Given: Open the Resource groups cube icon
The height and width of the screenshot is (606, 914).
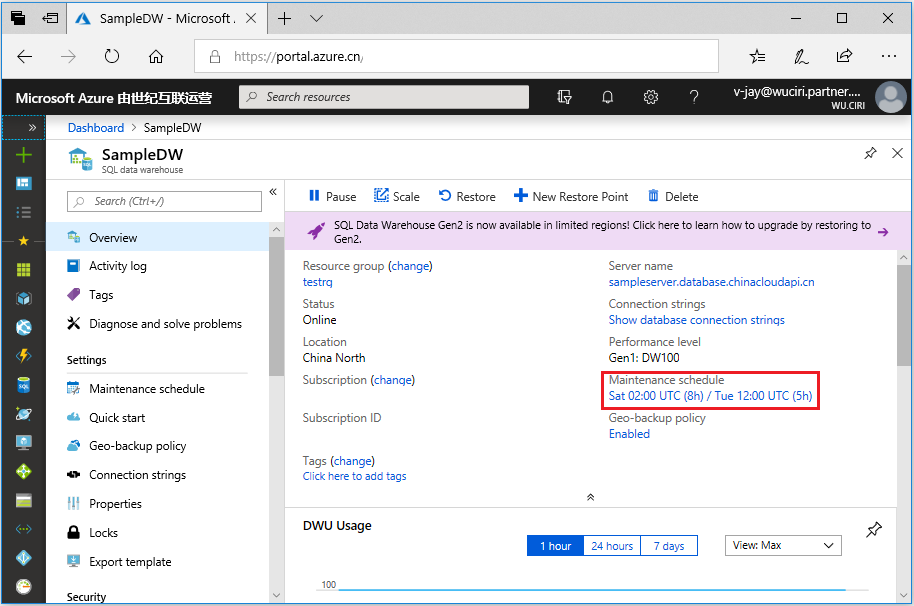Looking at the screenshot, I should click(23, 298).
